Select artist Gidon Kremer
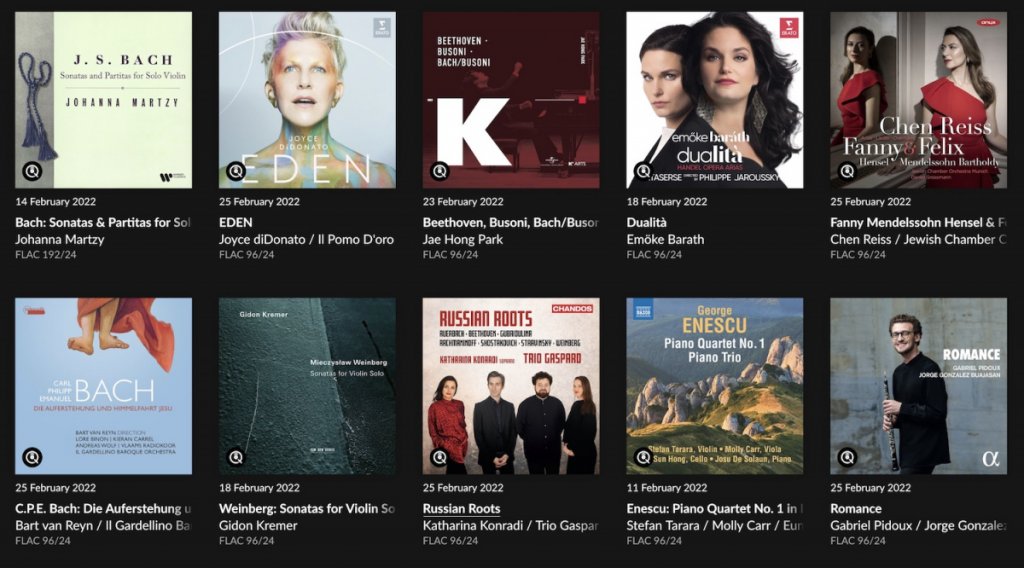 258,526
